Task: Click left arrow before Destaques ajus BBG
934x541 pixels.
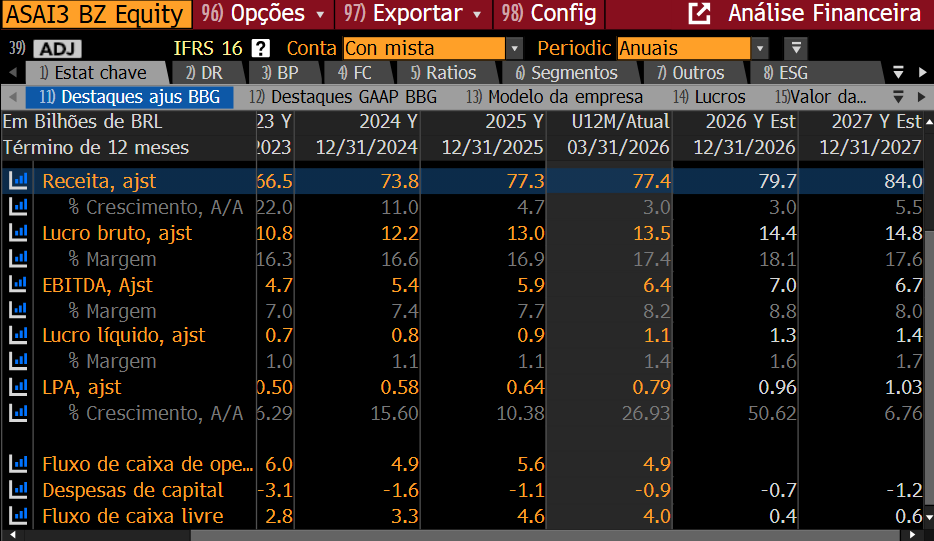Action: pos(13,97)
